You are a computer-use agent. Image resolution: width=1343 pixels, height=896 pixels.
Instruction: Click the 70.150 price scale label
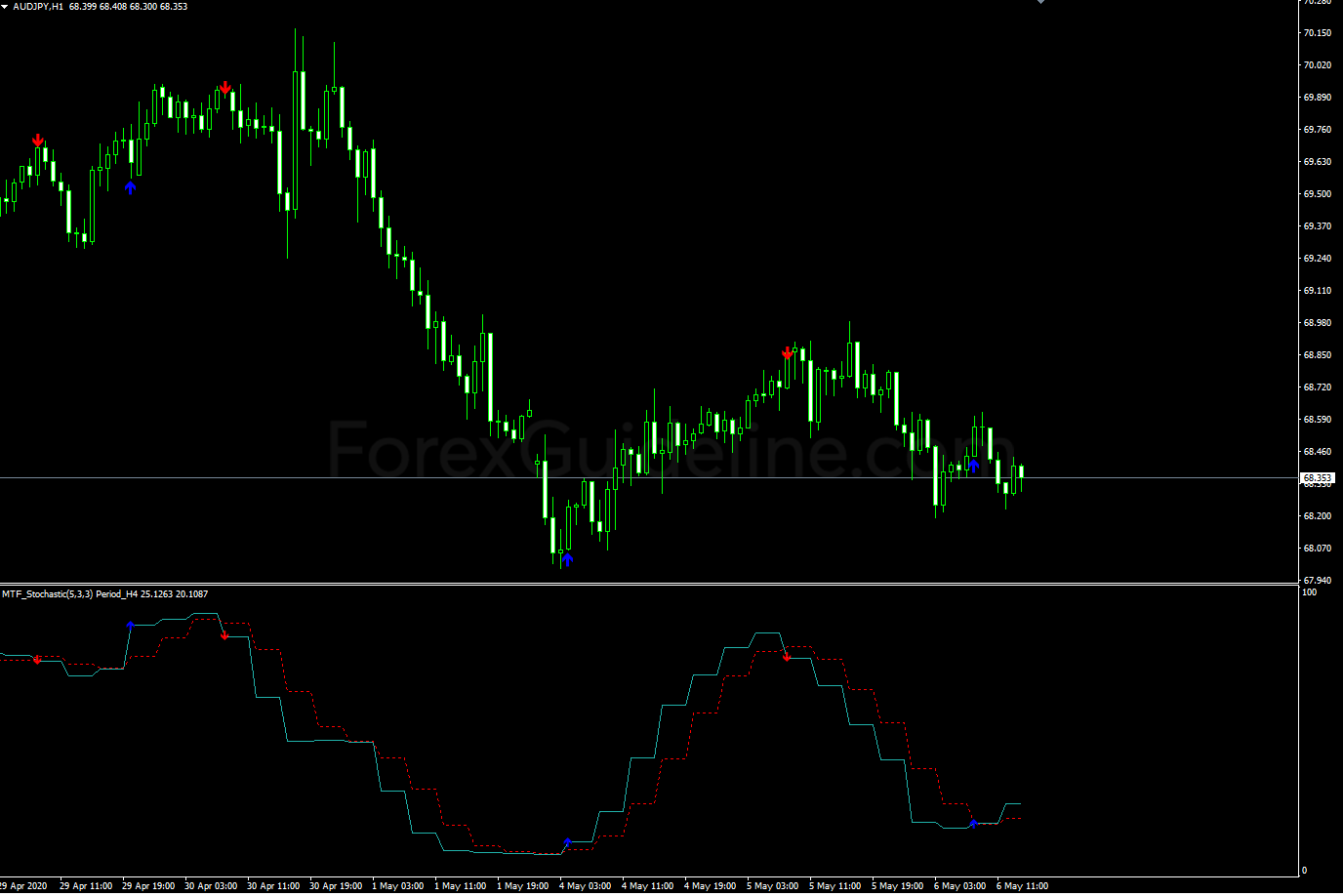1317,33
